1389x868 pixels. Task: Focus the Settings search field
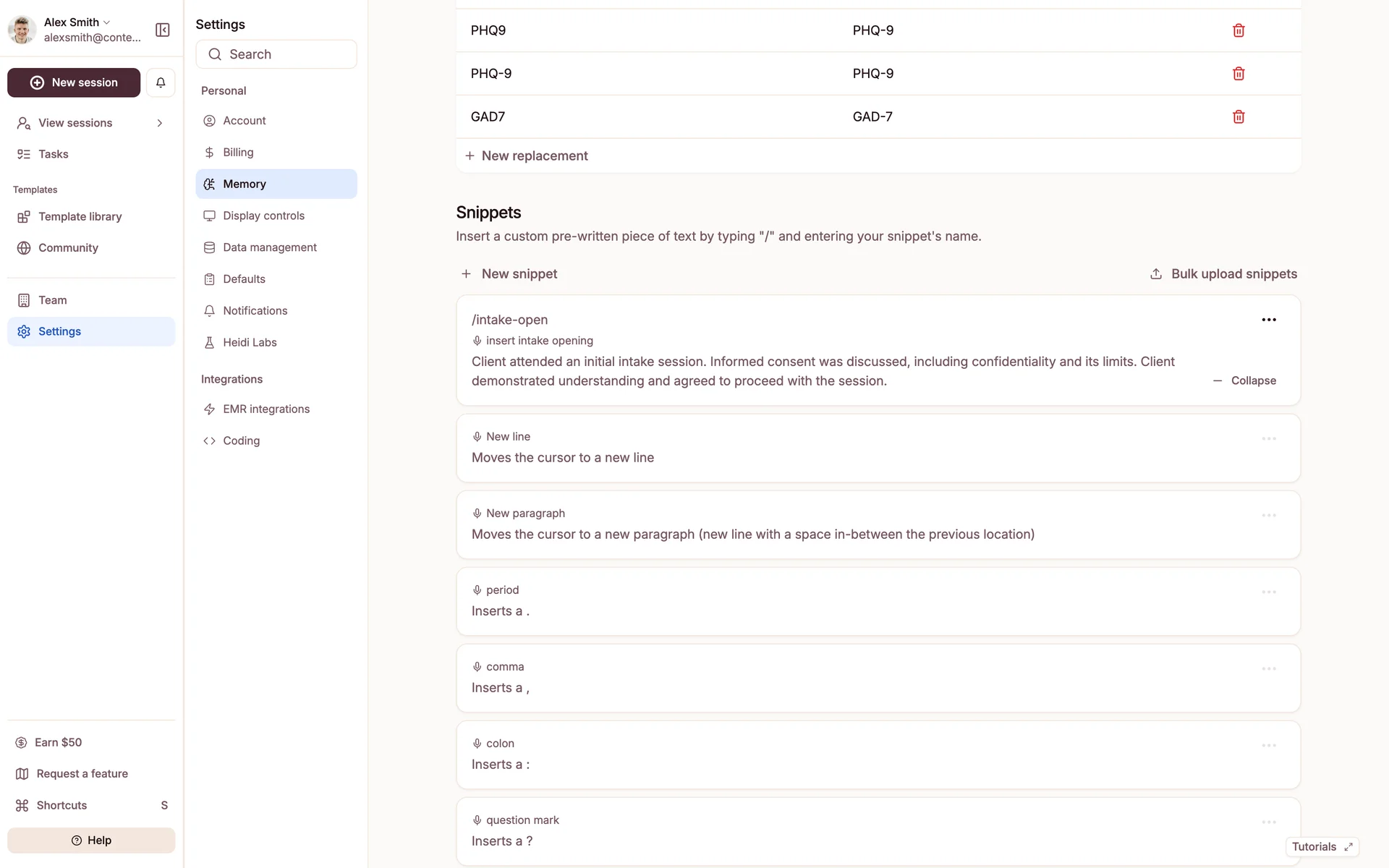pyautogui.click(x=276, y=54)
